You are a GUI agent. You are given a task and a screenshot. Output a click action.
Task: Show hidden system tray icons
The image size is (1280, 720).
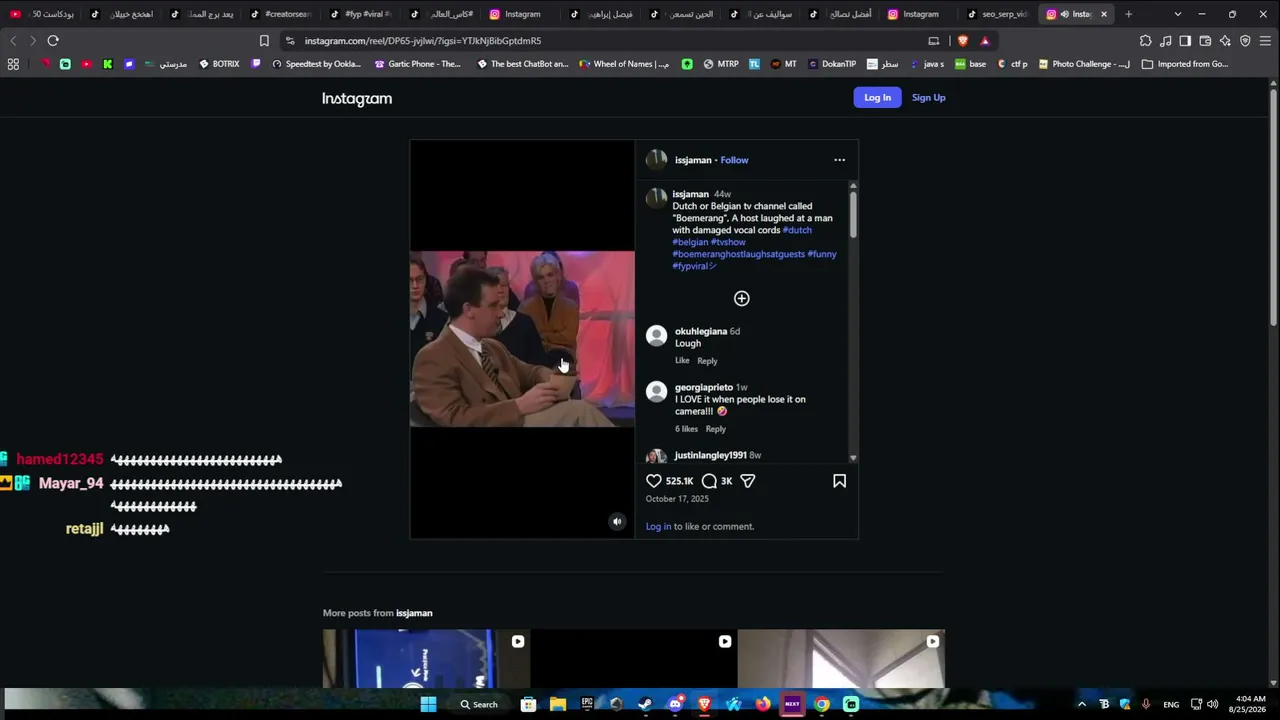[1081, 704]
